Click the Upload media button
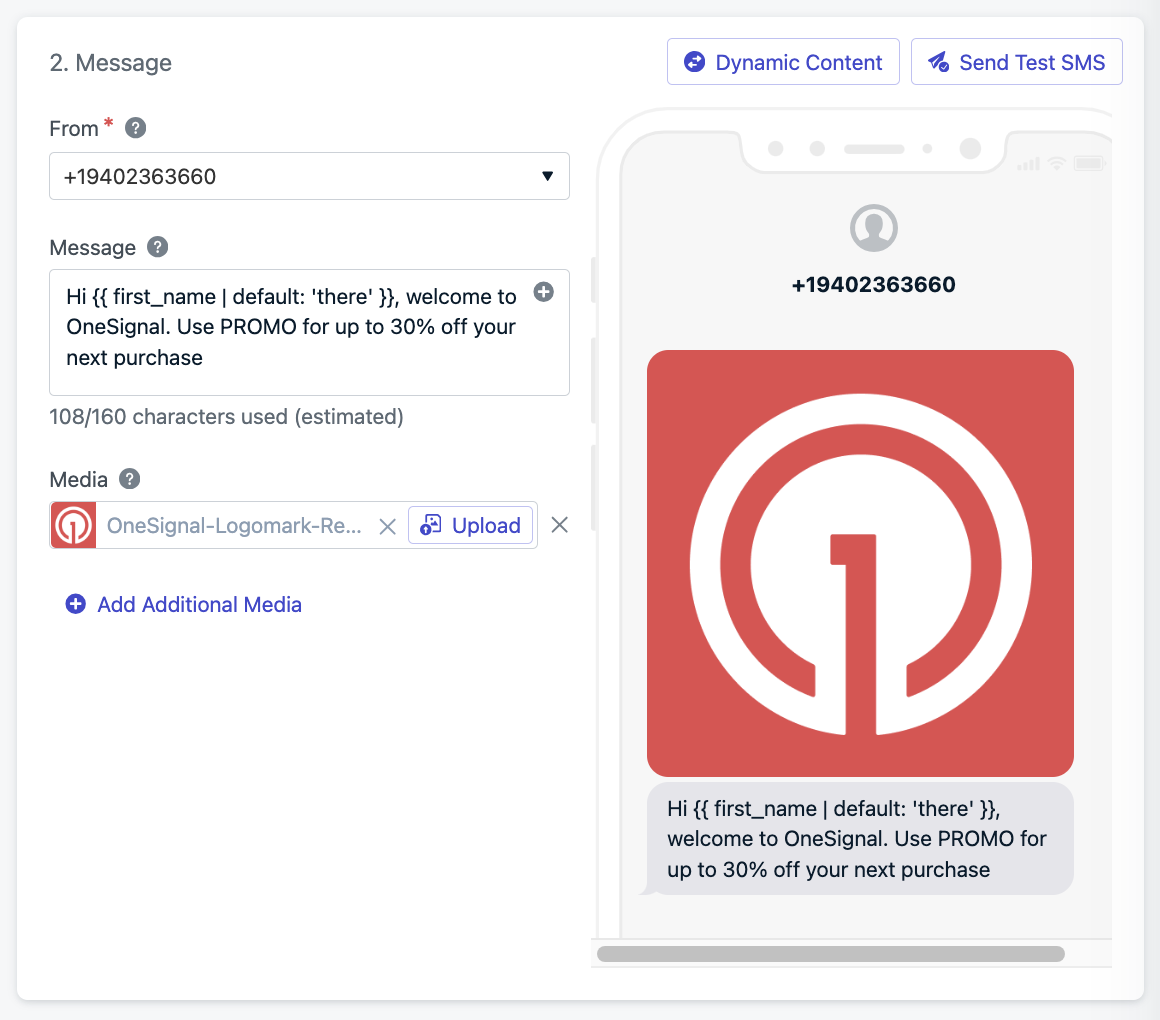This screenshot has width=1160, height=1020. [x=471, y=525]
